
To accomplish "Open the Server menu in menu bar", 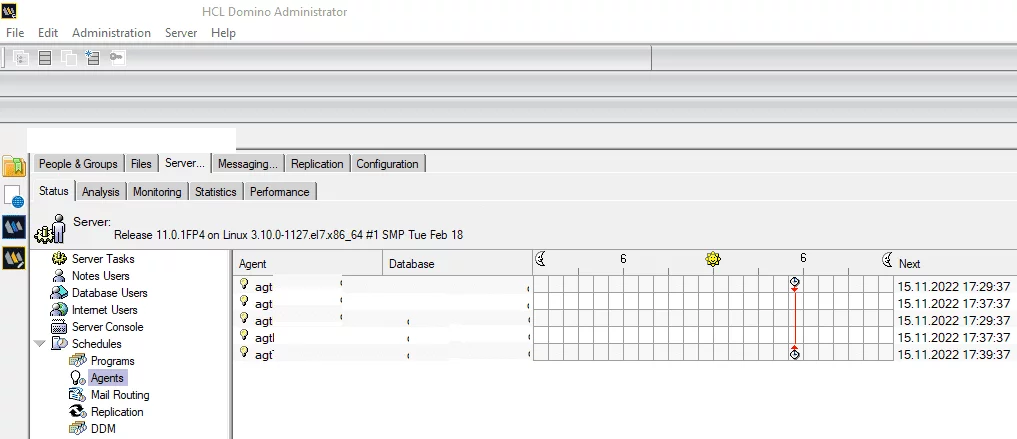I will (x=181, y=33).
